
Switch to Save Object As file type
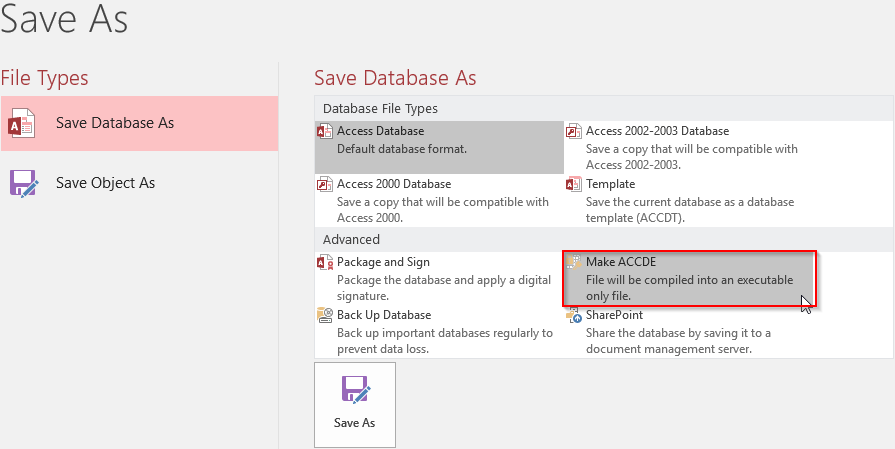click(x=105, y=183)
